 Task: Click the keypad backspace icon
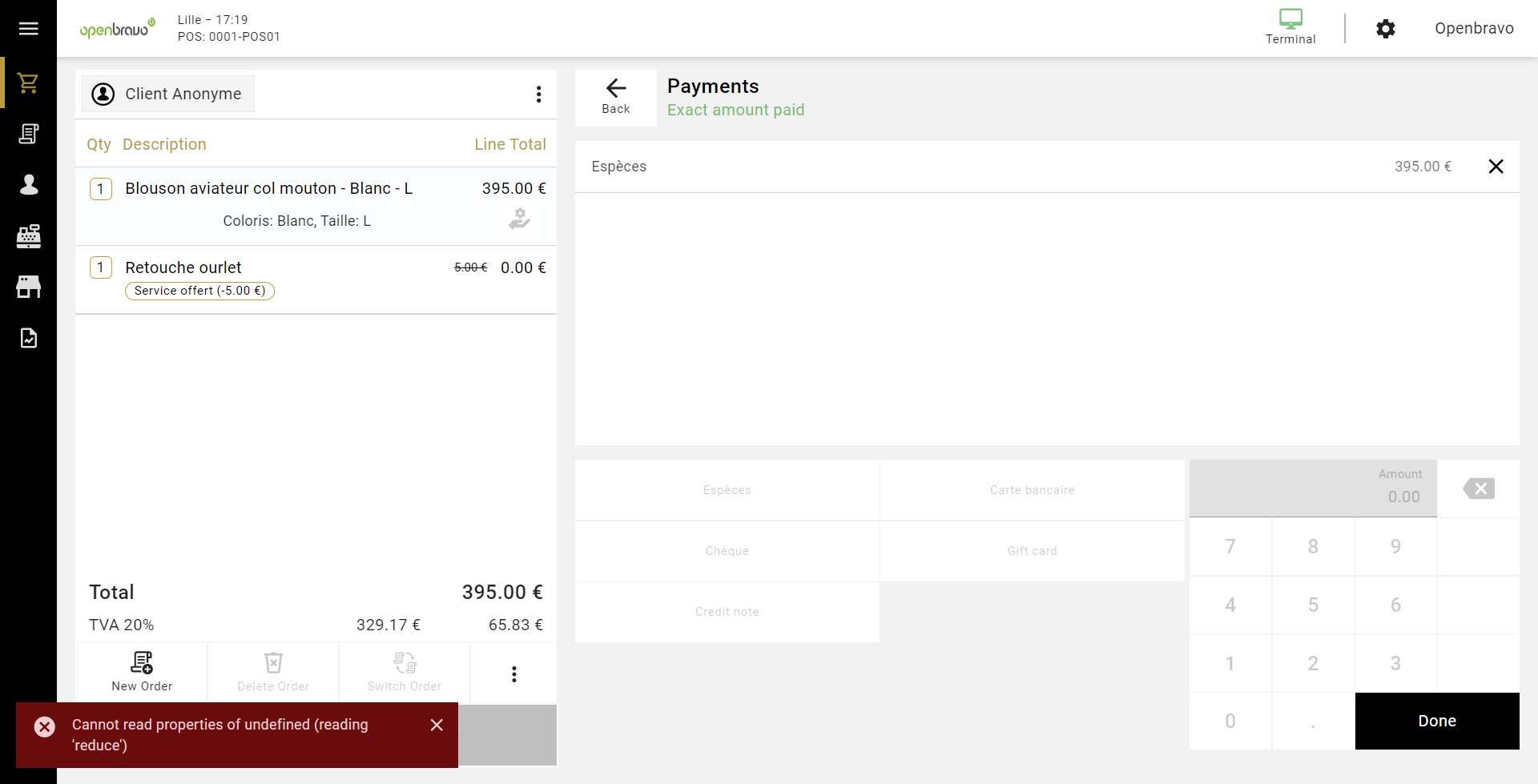tap(1478, 488)
